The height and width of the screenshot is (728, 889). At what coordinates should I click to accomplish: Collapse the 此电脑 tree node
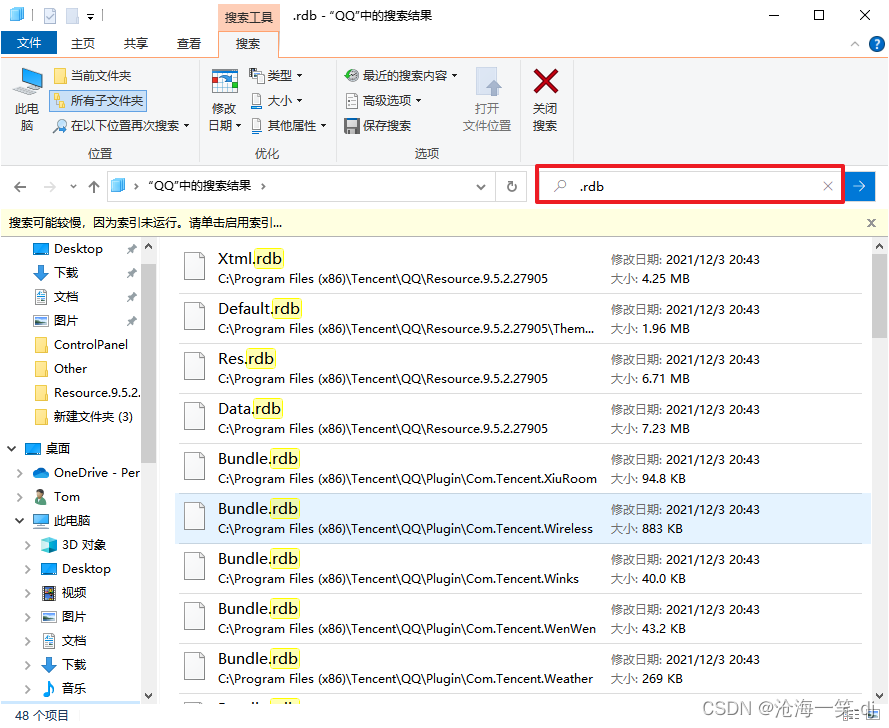20,521
